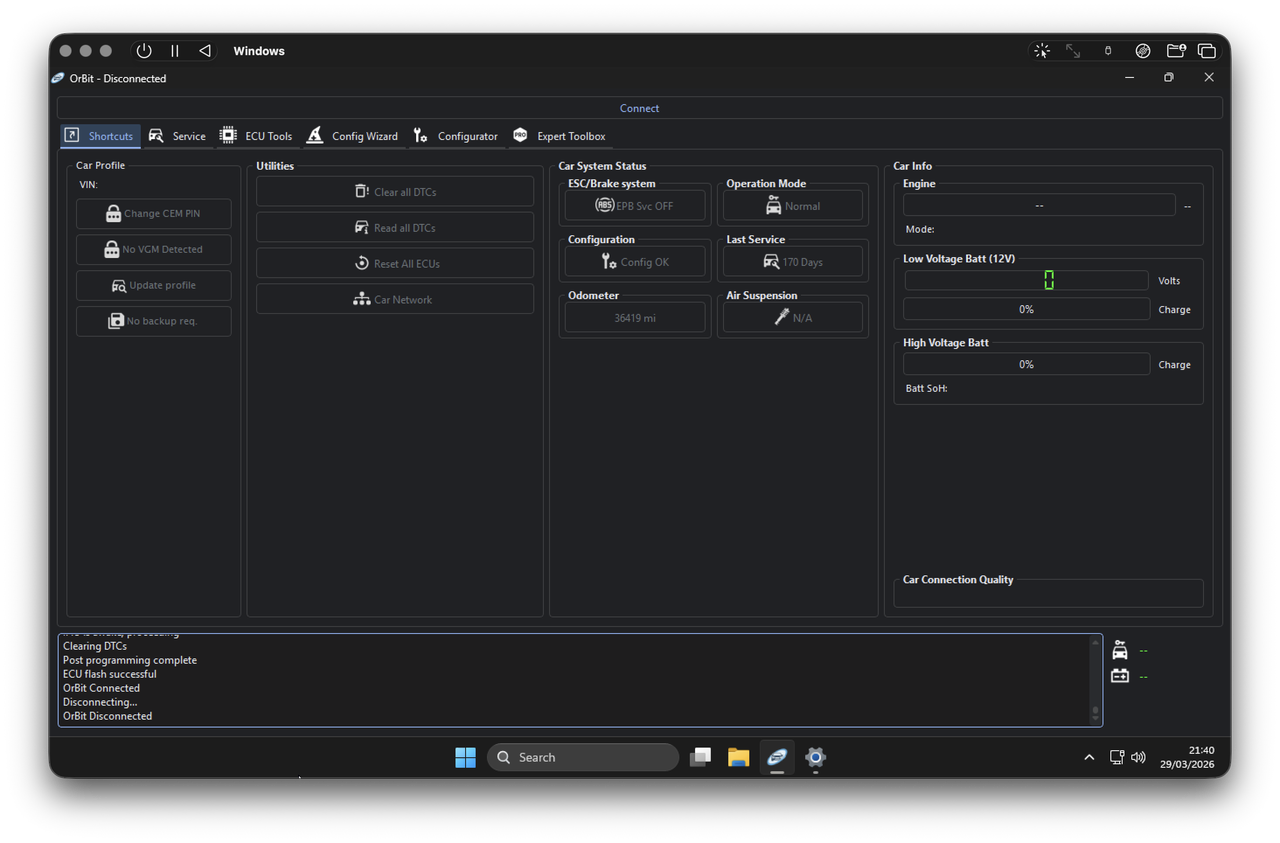Viewport: 1280px width, 843px height.
Task: Open the Expert Toolbox tab
Action: 559,136
